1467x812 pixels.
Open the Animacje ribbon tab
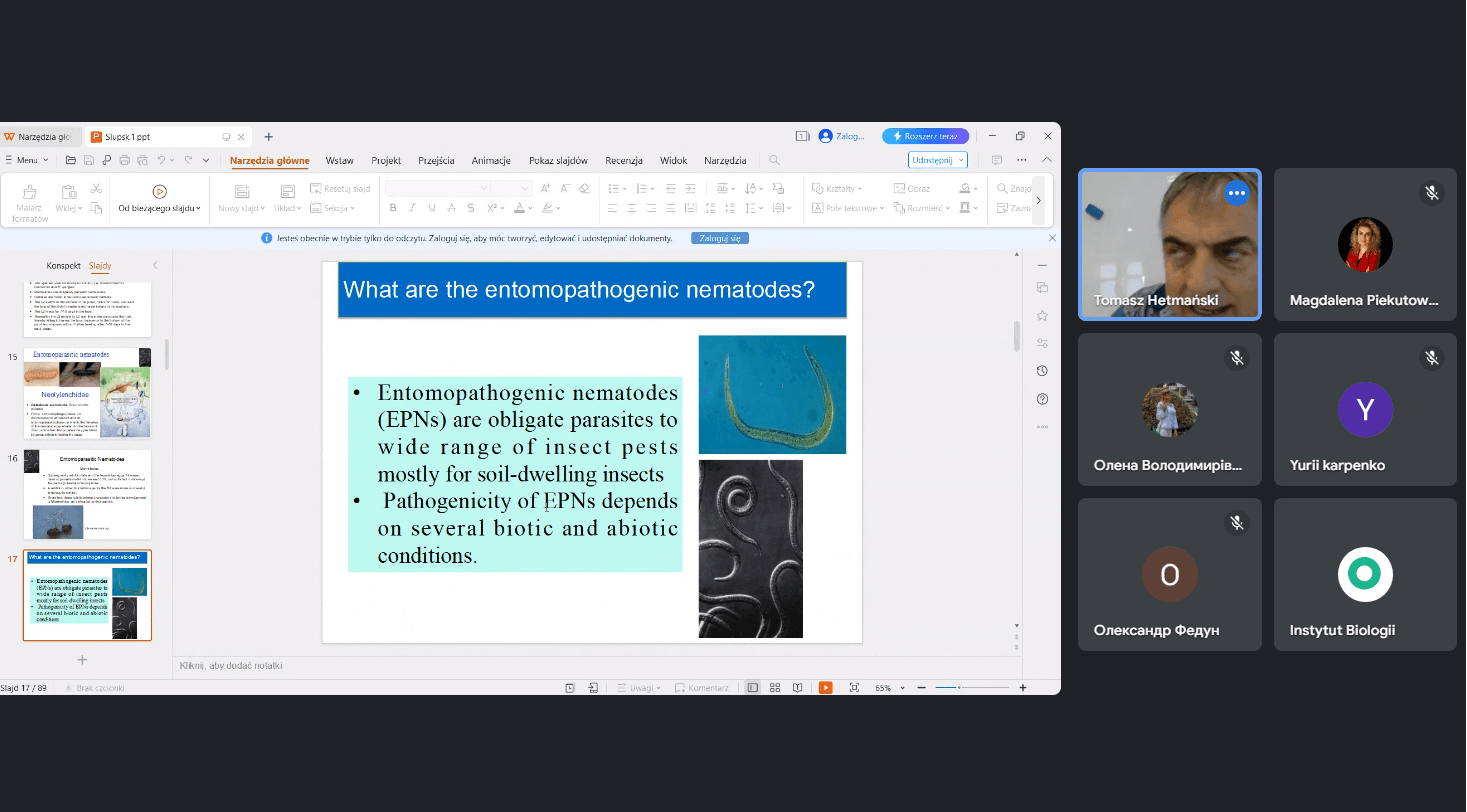tap(491, 160)
